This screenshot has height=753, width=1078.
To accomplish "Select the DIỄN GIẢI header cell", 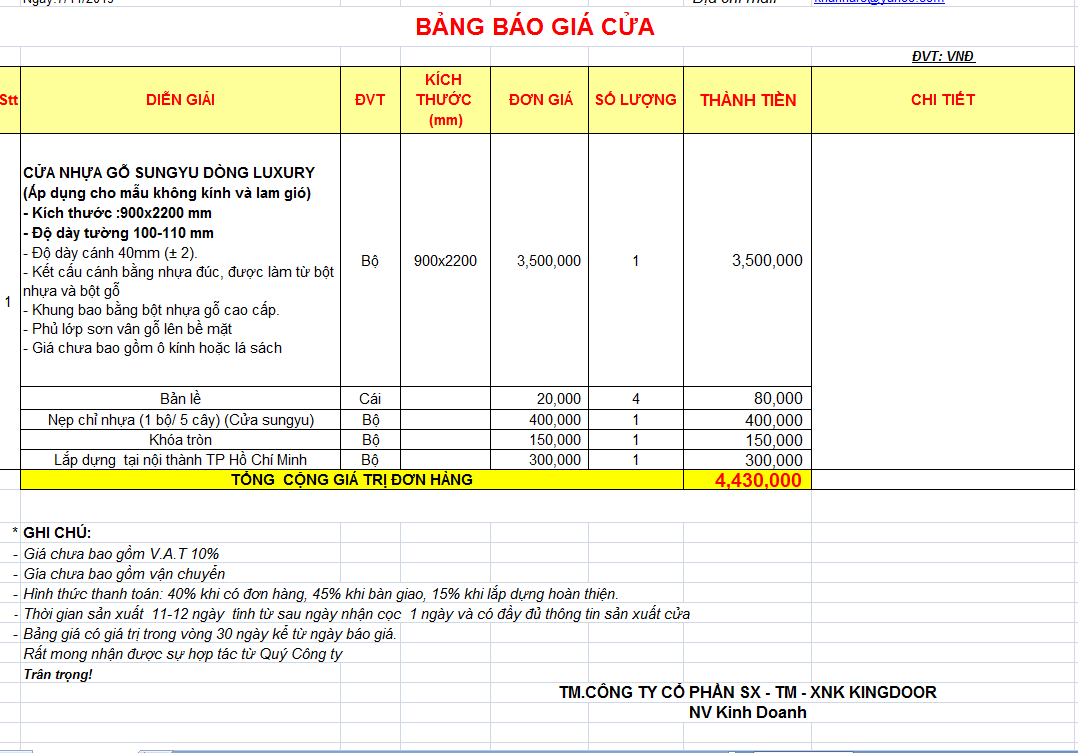I will [181, 100].
